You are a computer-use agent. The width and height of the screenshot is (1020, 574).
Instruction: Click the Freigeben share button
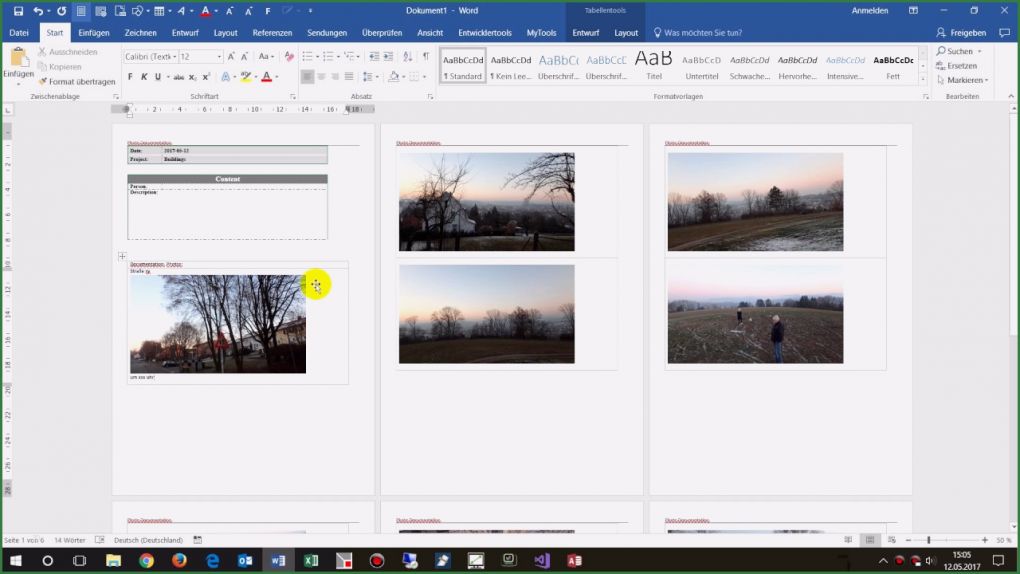[961, 33]
